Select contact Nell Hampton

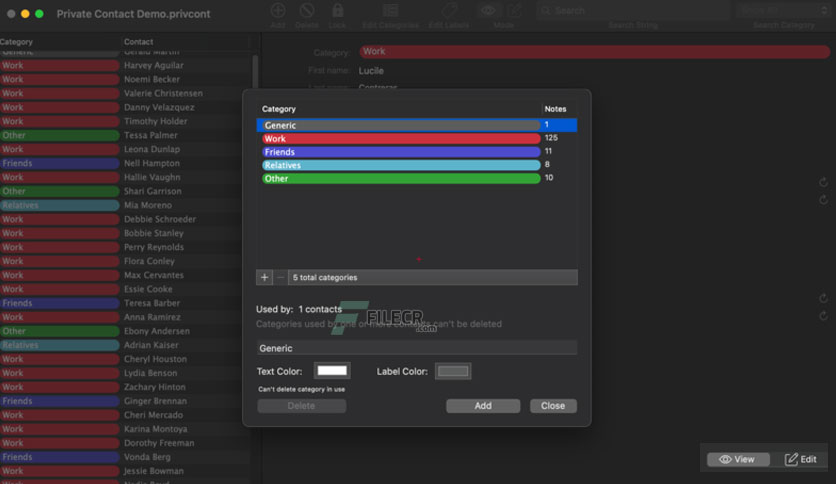[151, 163]
